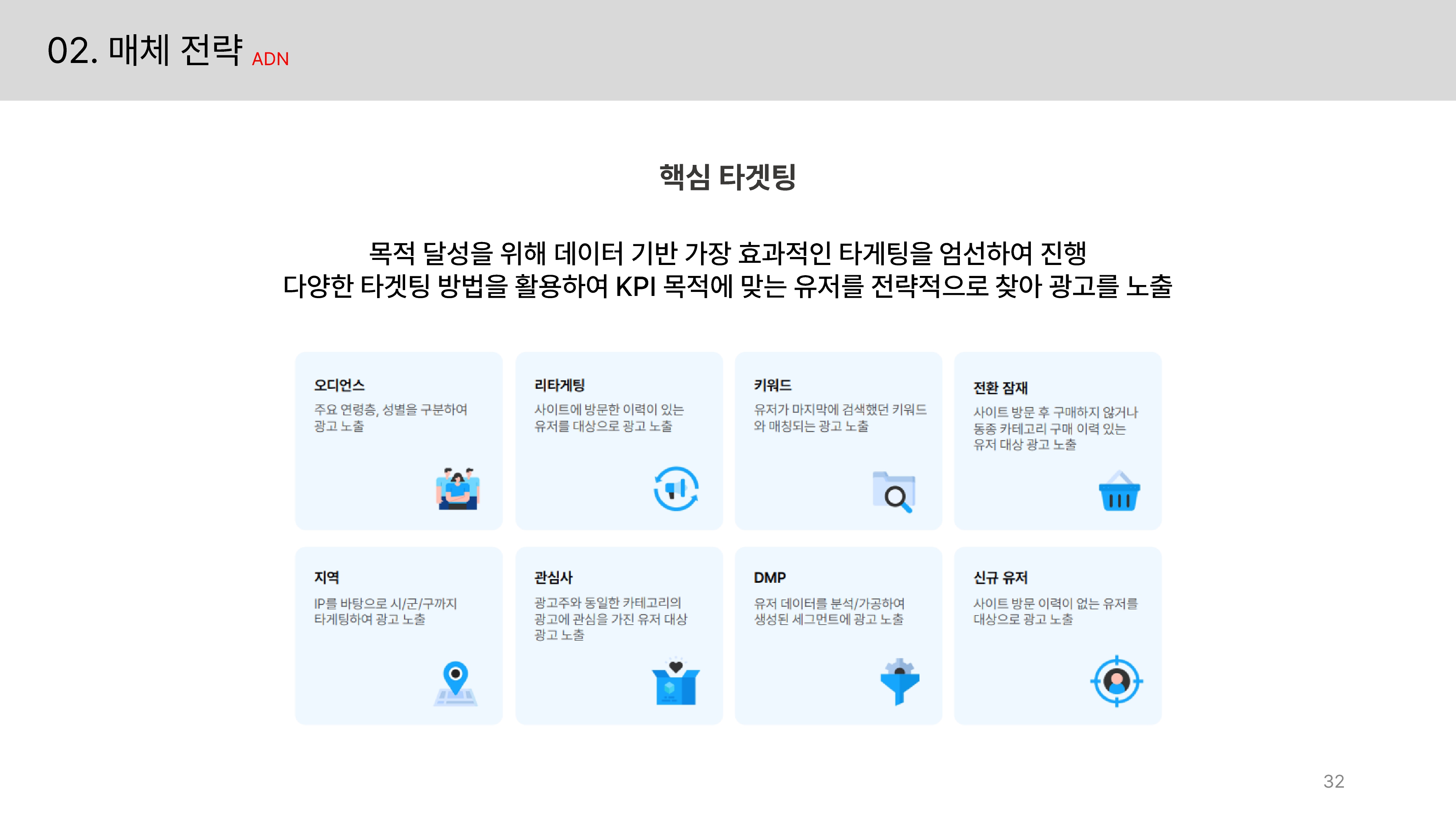The height and width of the screenshot is (819, 1456).
Task: Click the DMP funnel gear icon
Action: point(899,681)
